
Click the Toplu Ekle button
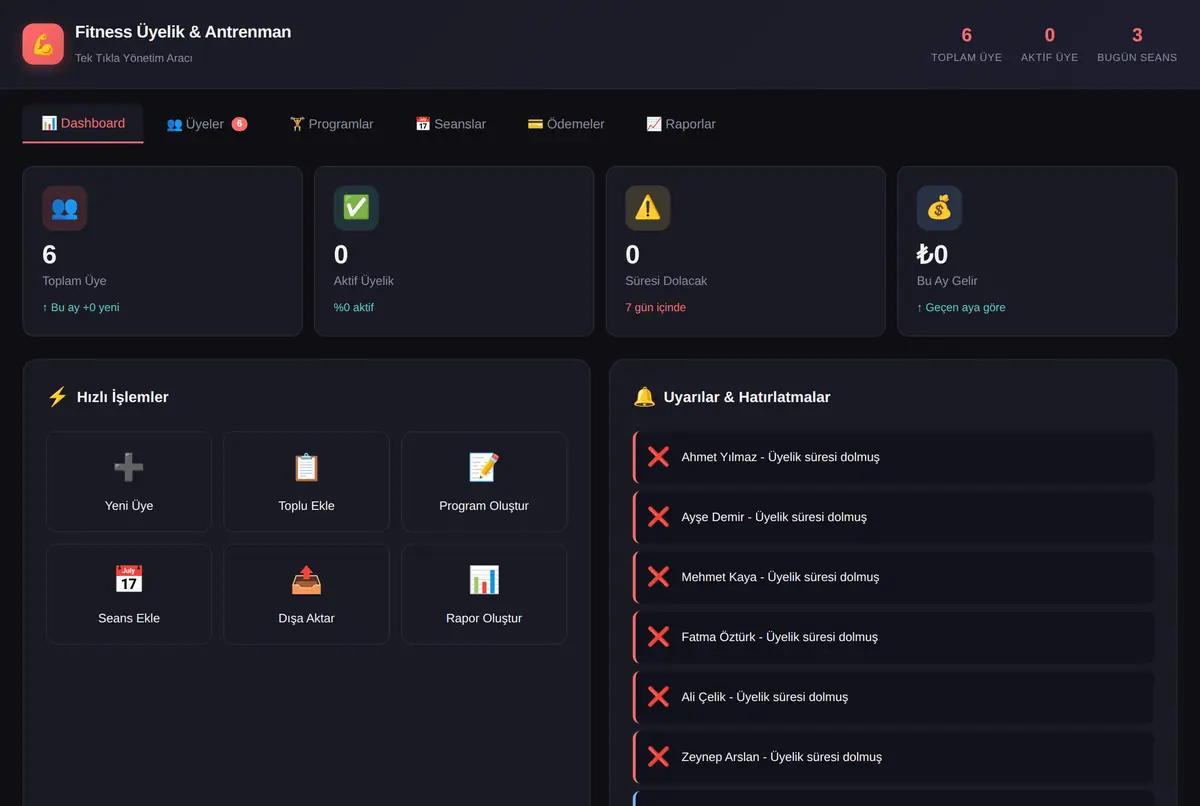click(307, 481)
